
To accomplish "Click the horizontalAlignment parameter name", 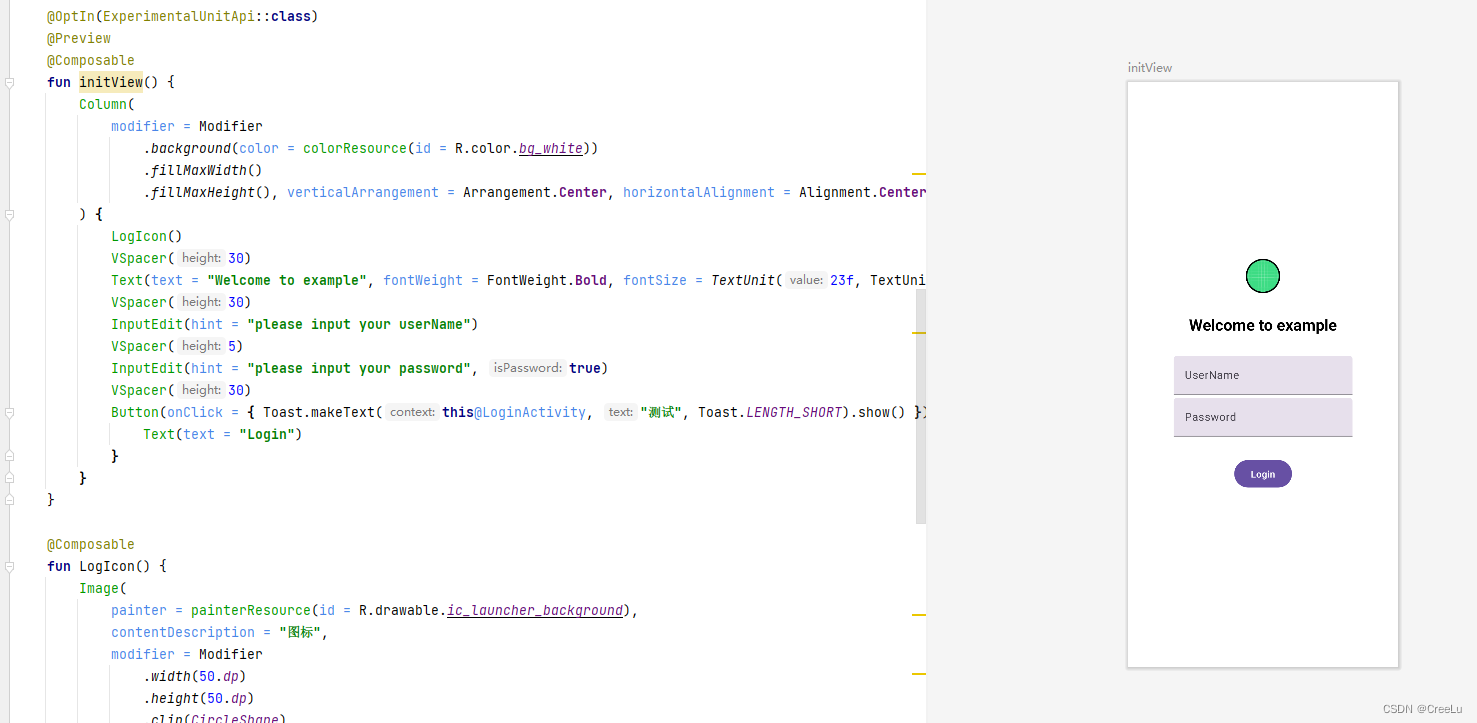I will coord(699,192).
